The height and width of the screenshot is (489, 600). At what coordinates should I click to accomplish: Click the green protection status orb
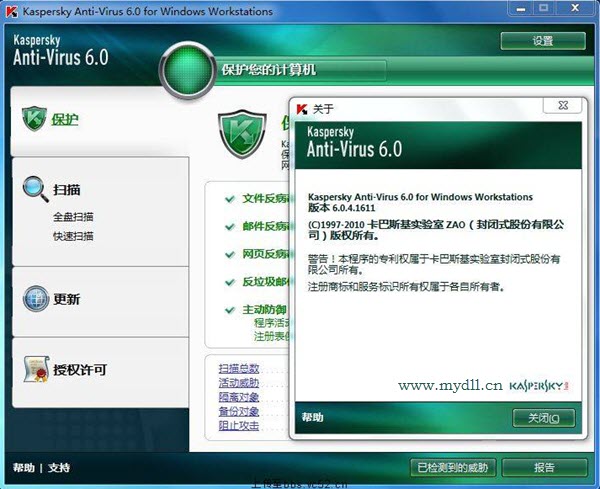tap(188, 70)
